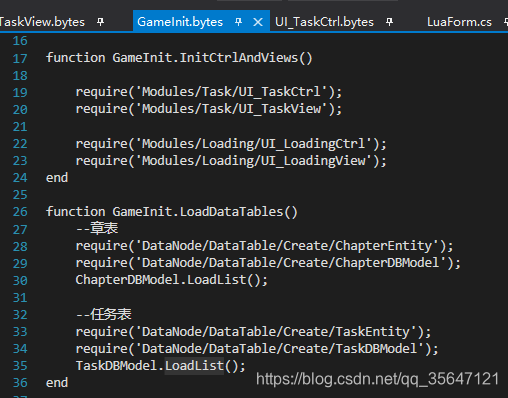Screen dimensions: 508x398
Task: Click the 'Modules/Task/UI_TaskView' require line
Action: (x=209, y=109)
